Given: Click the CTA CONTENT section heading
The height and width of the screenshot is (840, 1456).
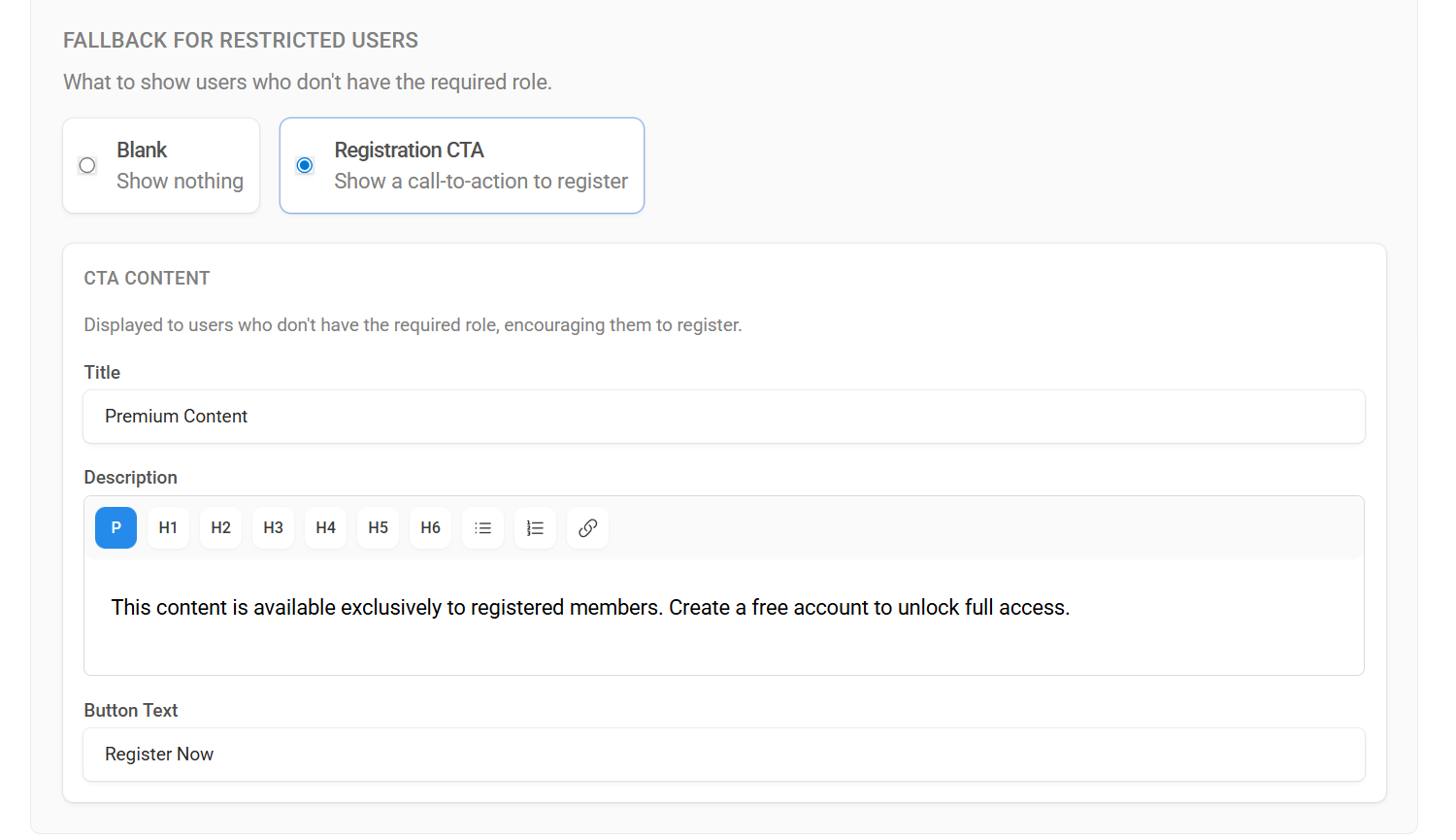Looking at the screenshot, I should click(147, 278).
